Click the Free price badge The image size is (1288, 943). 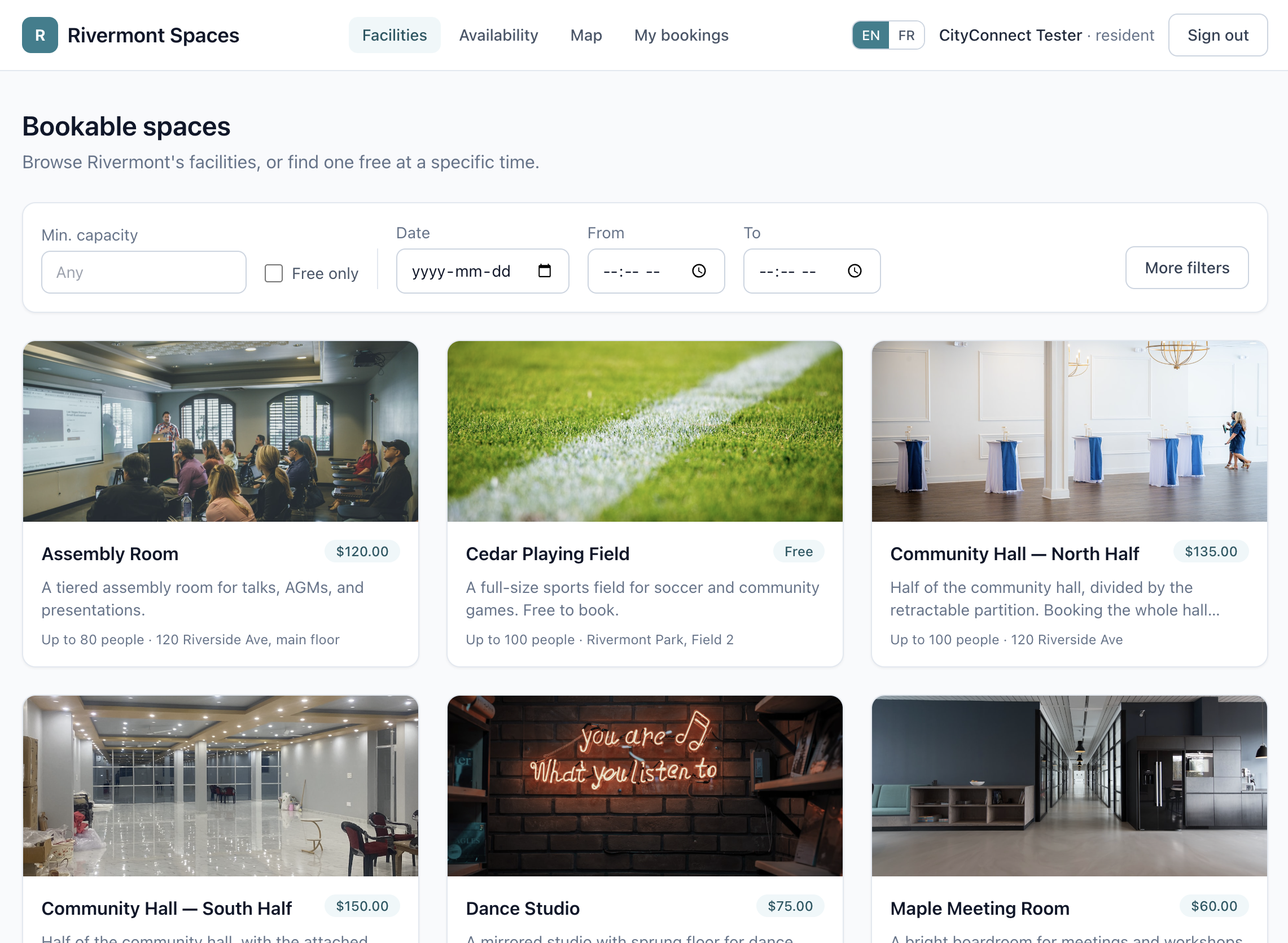[x=799, y=552]
